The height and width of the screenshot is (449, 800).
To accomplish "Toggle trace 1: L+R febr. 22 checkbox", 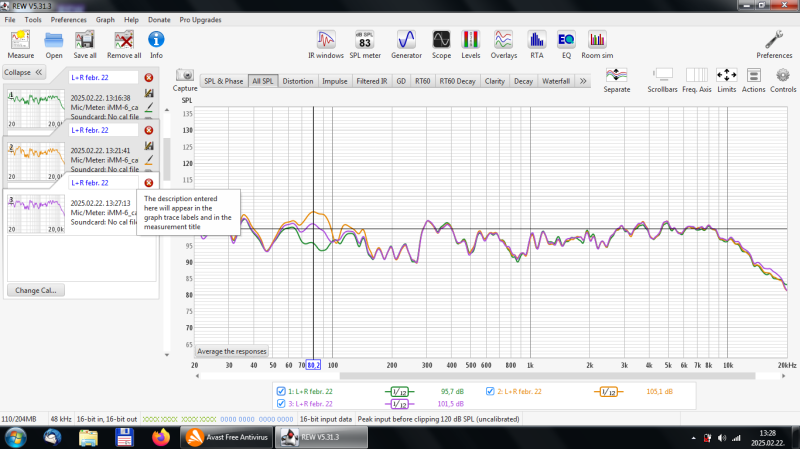I will tap(281, 391).
